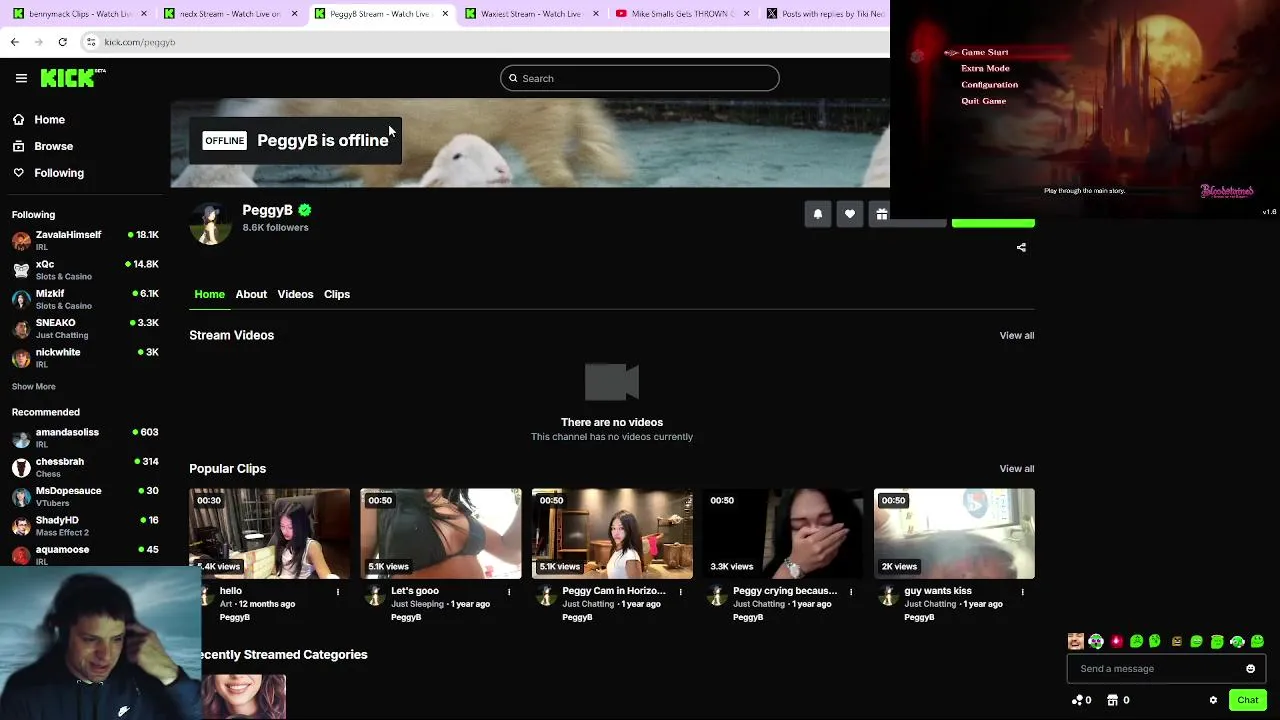This screenshot has height=720, width=1280.
Task: Close the Mike Smalls YouTube tab
Action: pyautogui.click(x=746, y=14)
